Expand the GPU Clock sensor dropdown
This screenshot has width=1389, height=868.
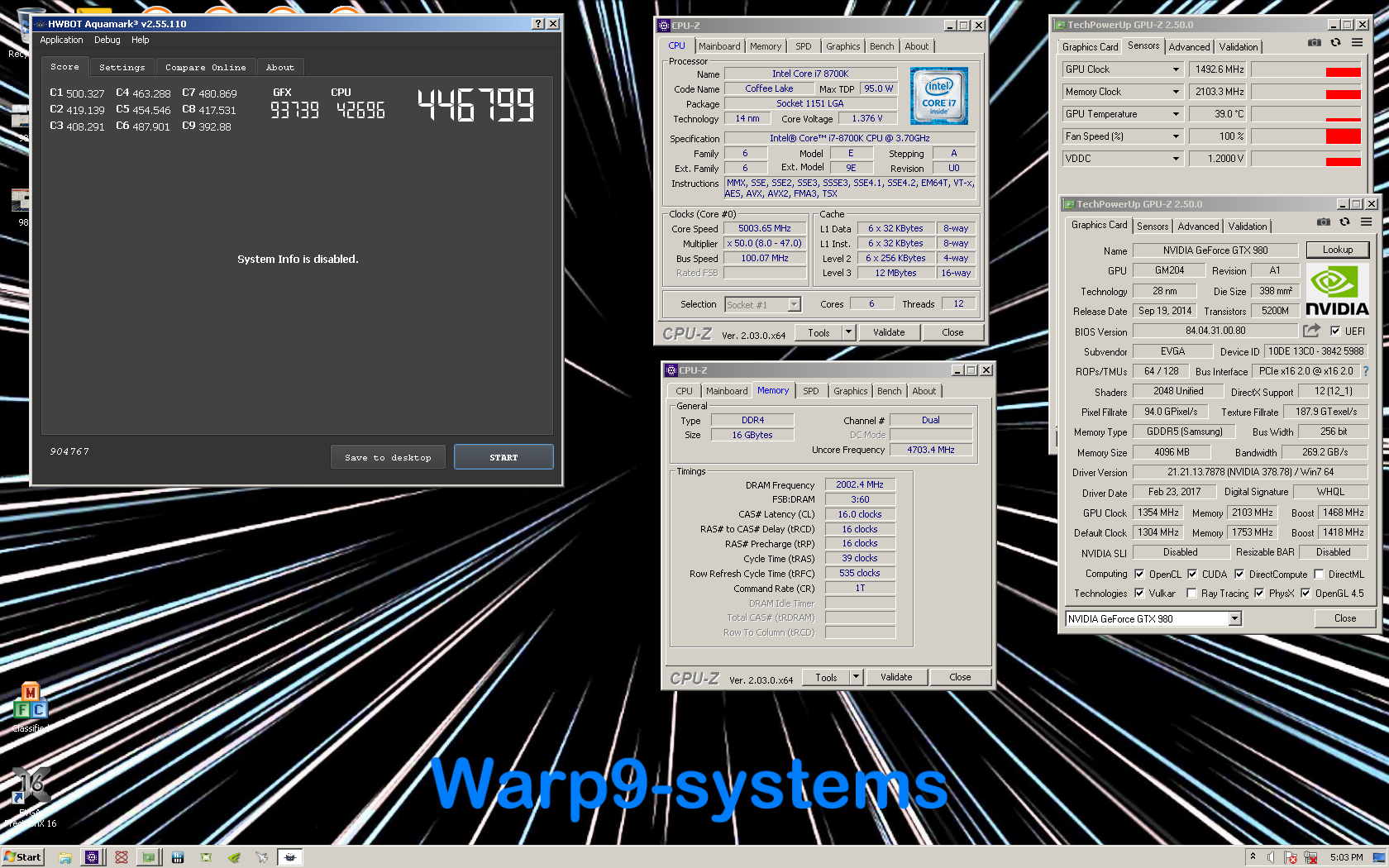1176,69
